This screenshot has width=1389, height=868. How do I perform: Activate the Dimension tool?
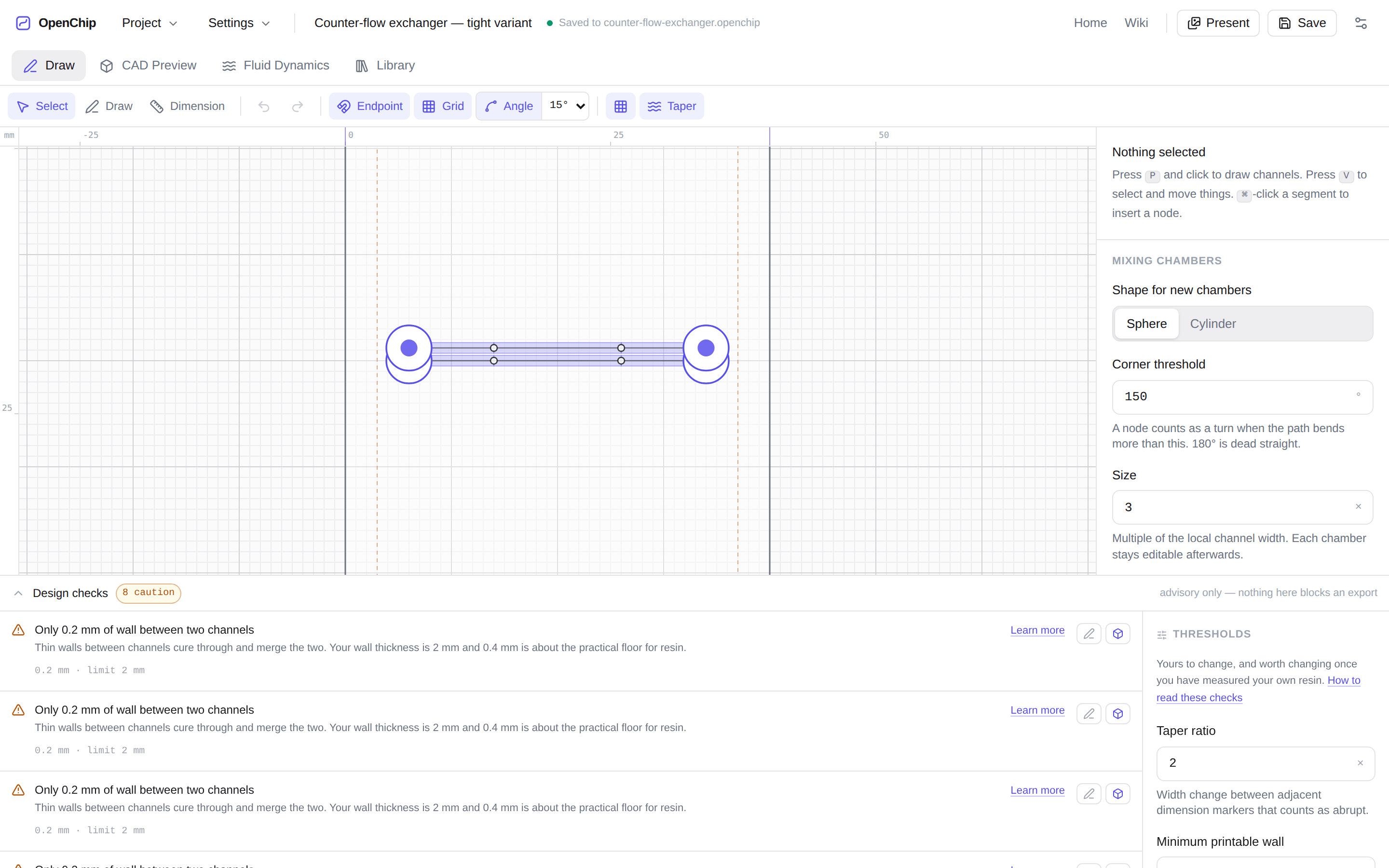(x=187, y=106)
